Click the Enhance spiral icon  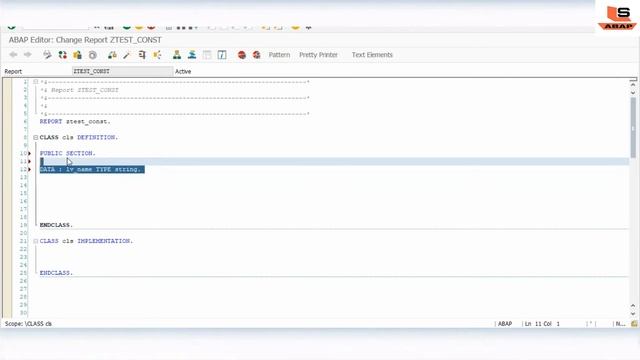(93, 55)
